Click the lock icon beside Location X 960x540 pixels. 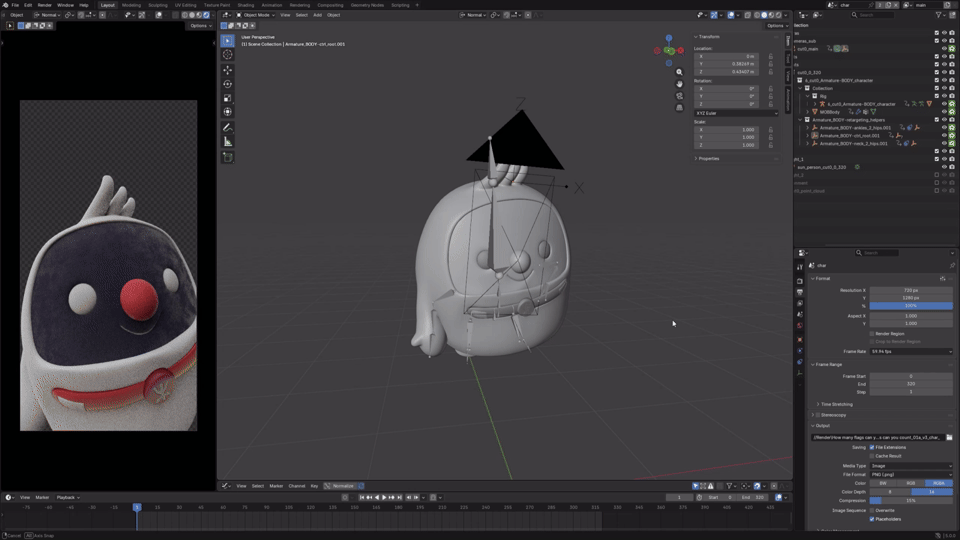[770, 56]
